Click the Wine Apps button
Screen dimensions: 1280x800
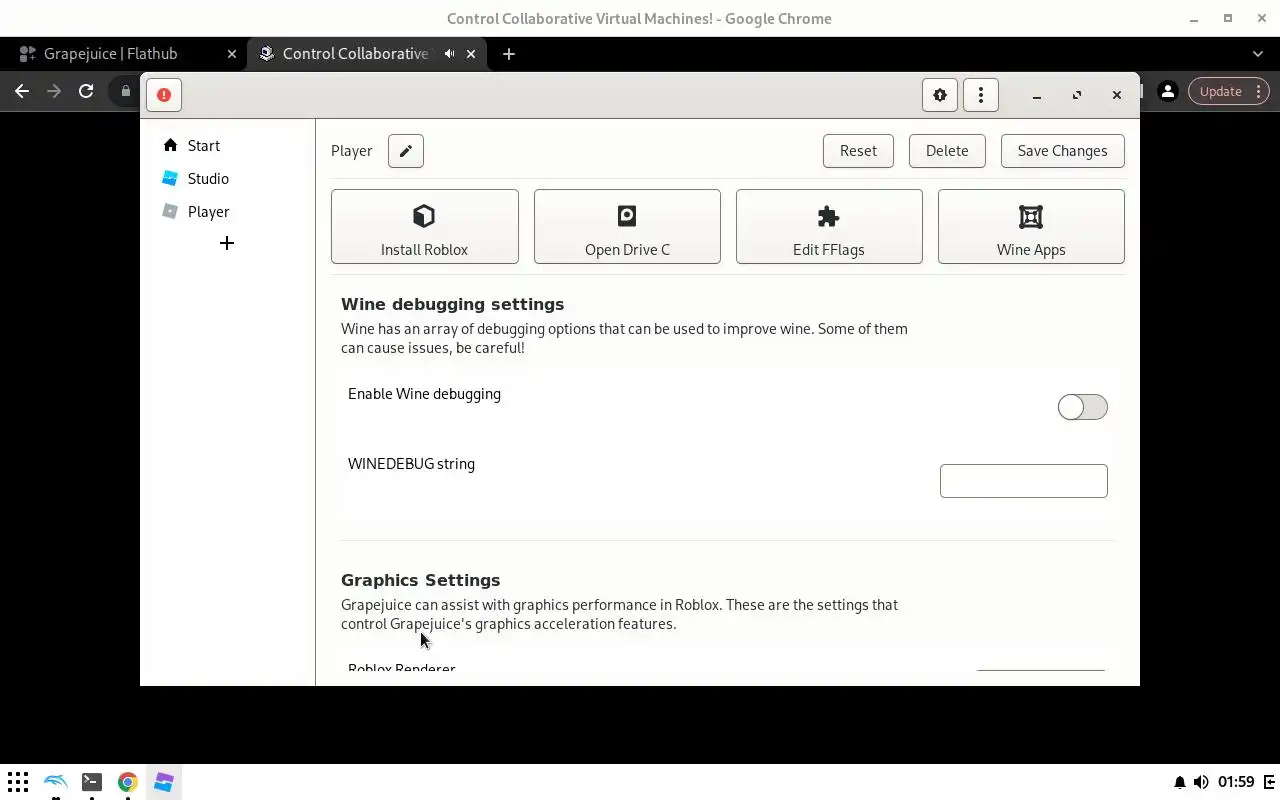(1031, 227)
